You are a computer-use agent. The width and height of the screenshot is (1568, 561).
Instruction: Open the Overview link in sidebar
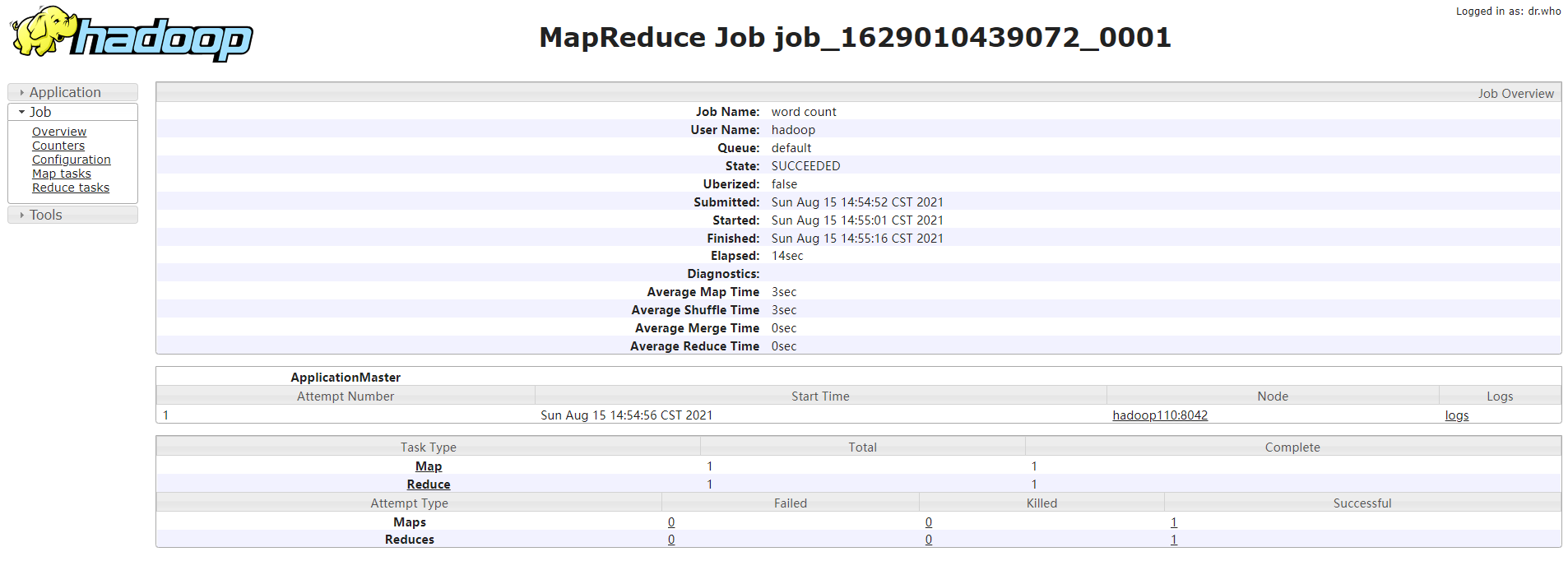tap(59, 132)
